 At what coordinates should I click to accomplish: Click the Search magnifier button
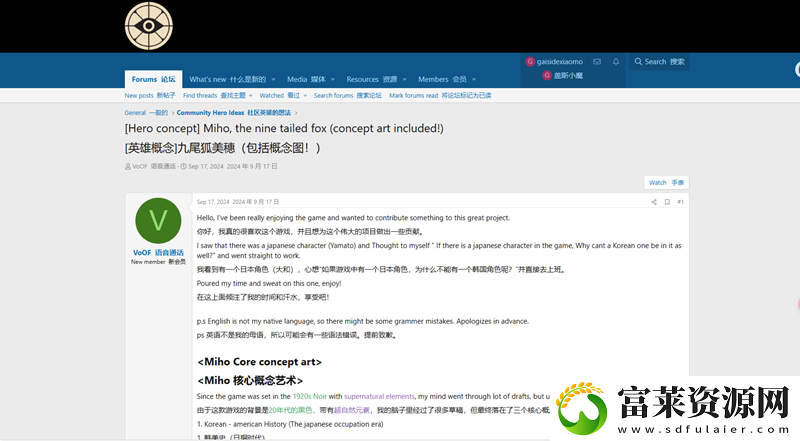pyautogui.click(x=659, y=61)
